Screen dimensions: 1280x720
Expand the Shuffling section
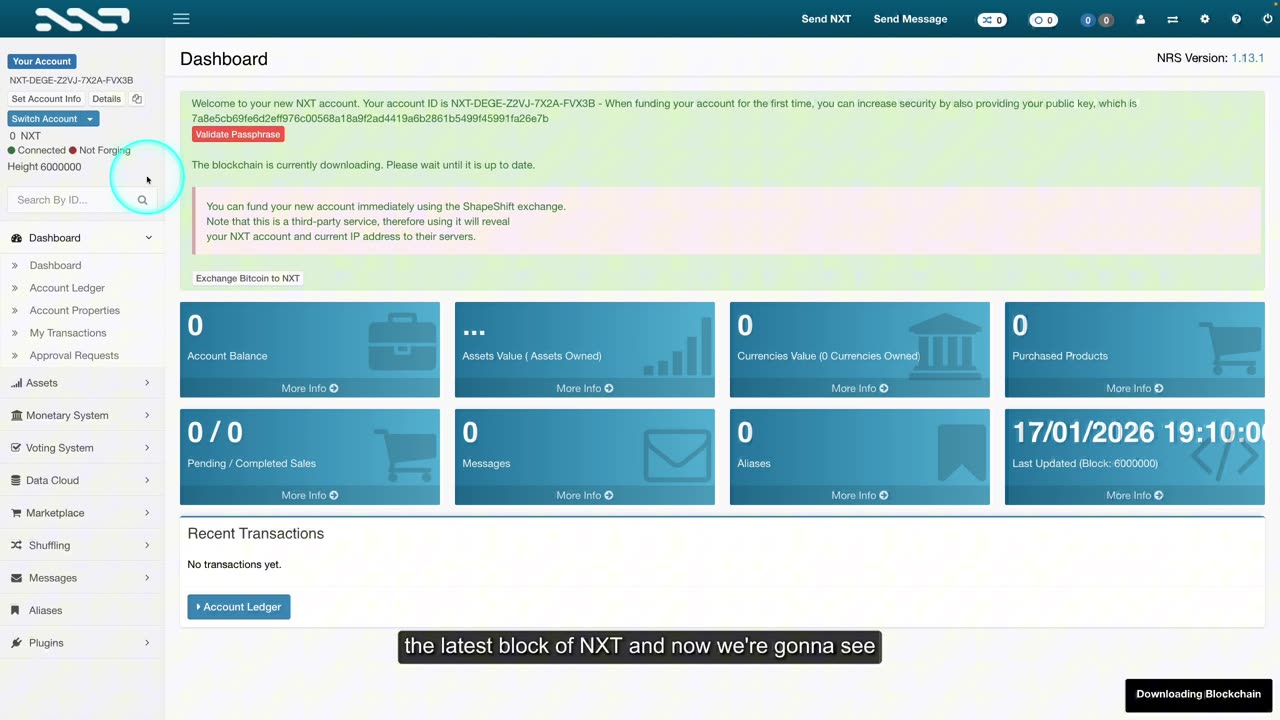tap(82, 545)
